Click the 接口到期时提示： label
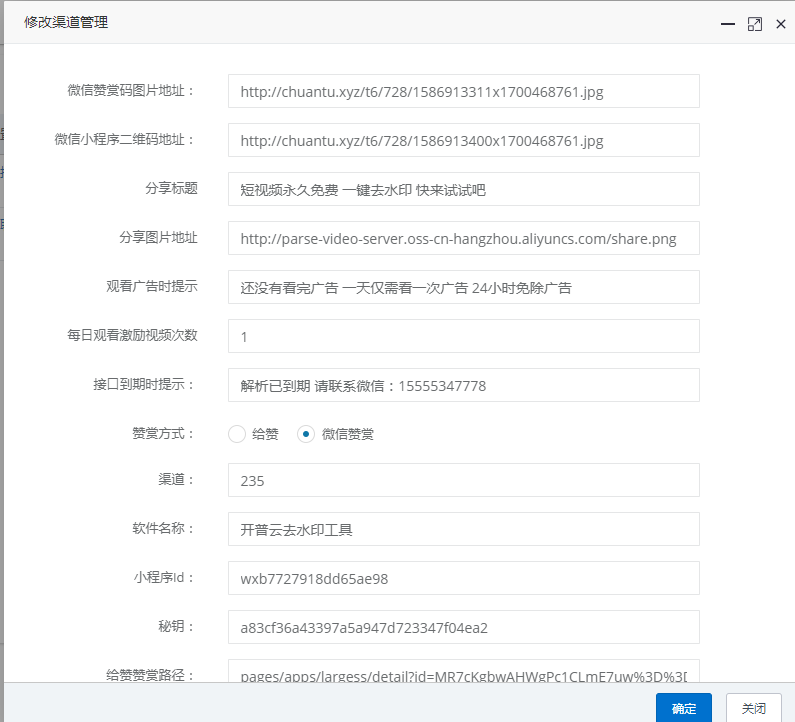This screenshot has height=722, width=795. click(144, 384)
